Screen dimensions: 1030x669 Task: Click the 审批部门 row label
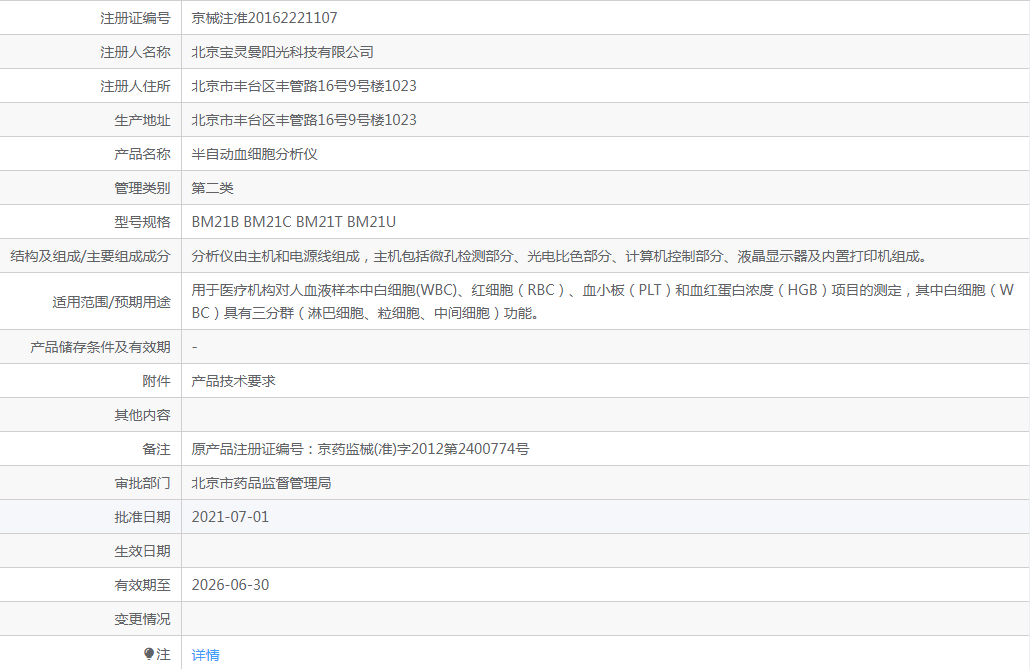[143, 484]
